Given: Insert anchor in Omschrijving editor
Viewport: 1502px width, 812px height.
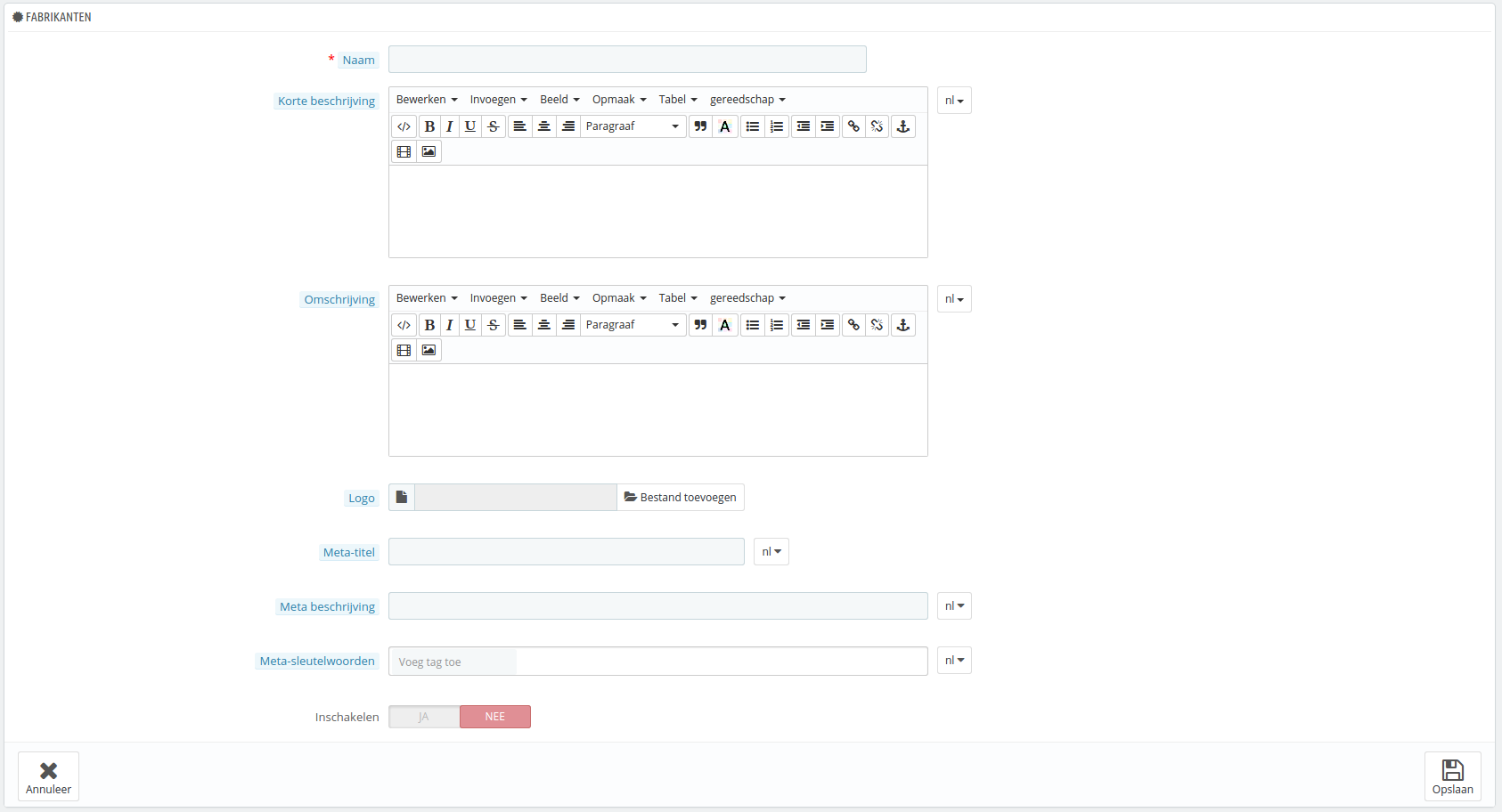Looking at the screenshot, I should (x=903, y=325).
